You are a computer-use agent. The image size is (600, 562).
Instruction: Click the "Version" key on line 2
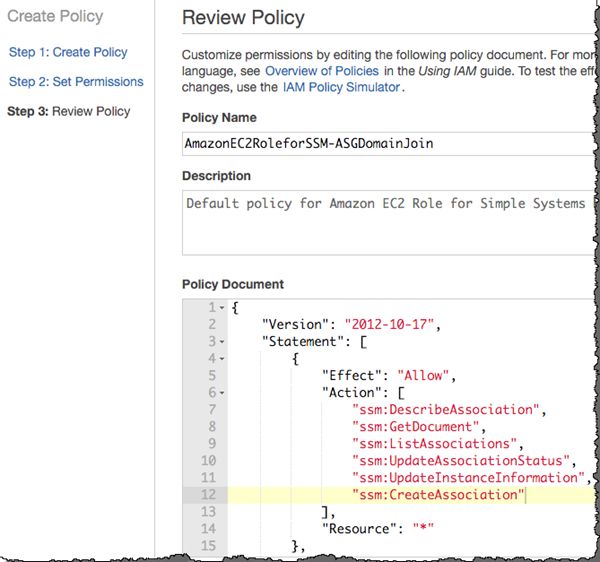[x=296, y=324]
